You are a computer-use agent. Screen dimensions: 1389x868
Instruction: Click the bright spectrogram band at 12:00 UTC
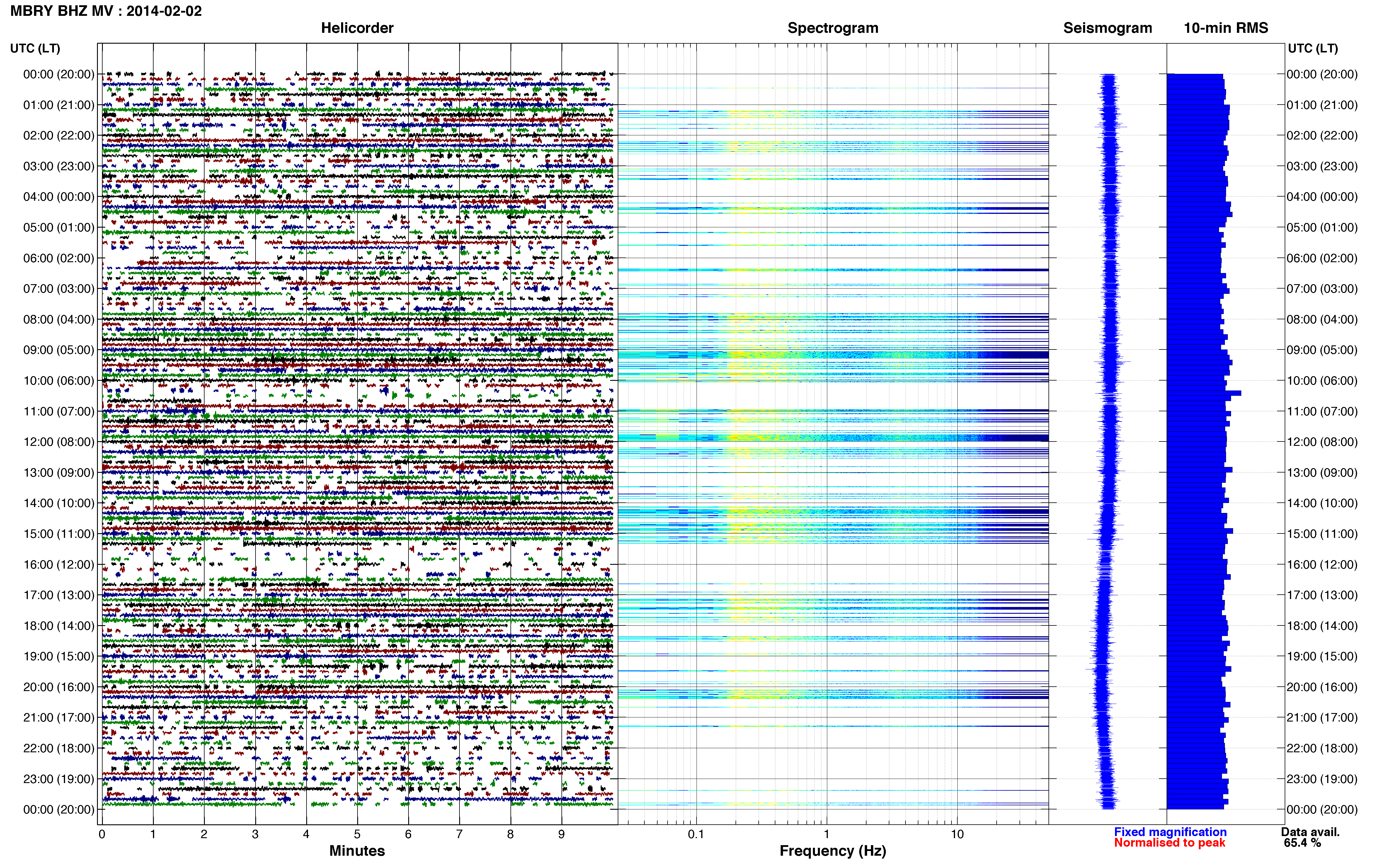tap(833, 438)
